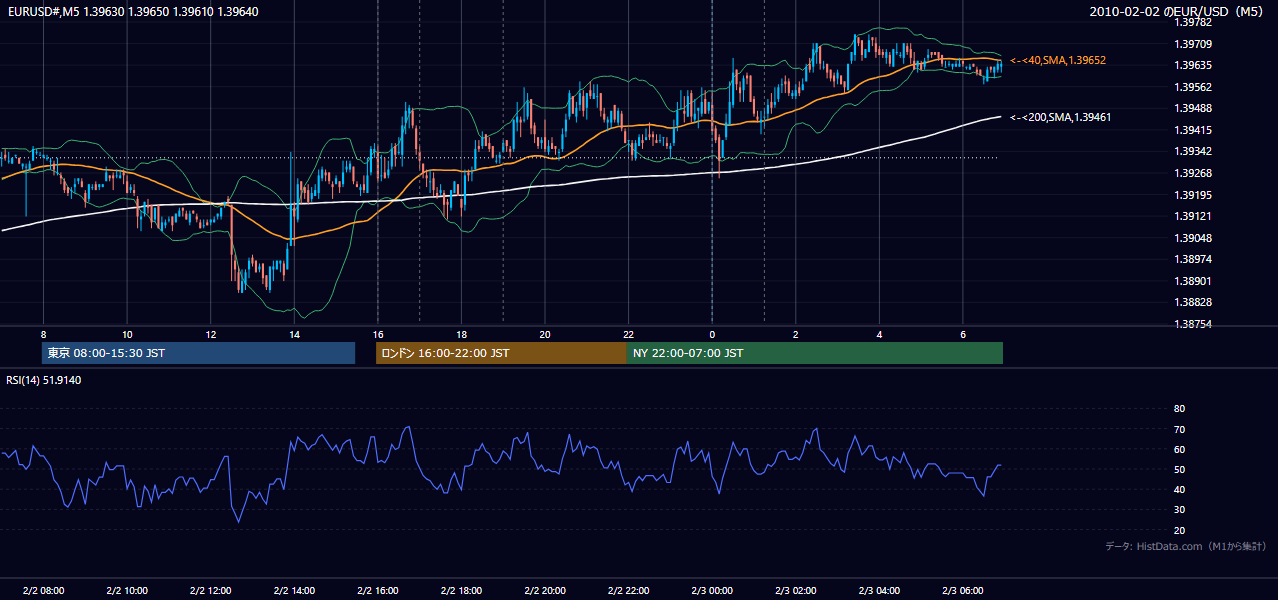The image size is (1278, 600).
Task: Click price axis value 1.39415
Action: [1193, 130]
